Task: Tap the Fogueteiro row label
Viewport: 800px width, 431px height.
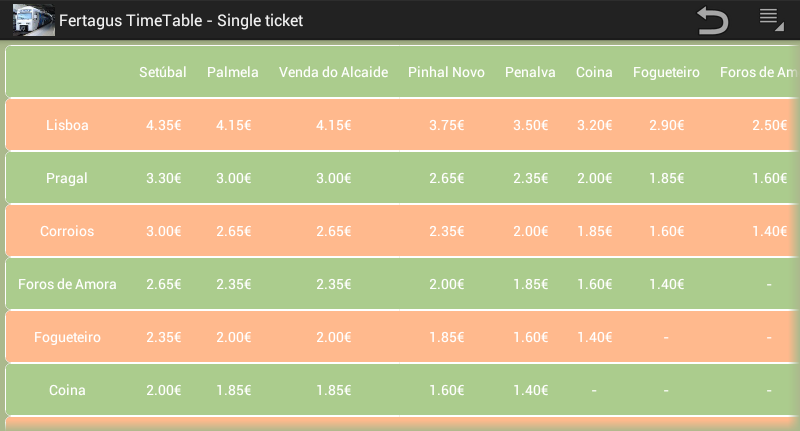Action: 67,337
